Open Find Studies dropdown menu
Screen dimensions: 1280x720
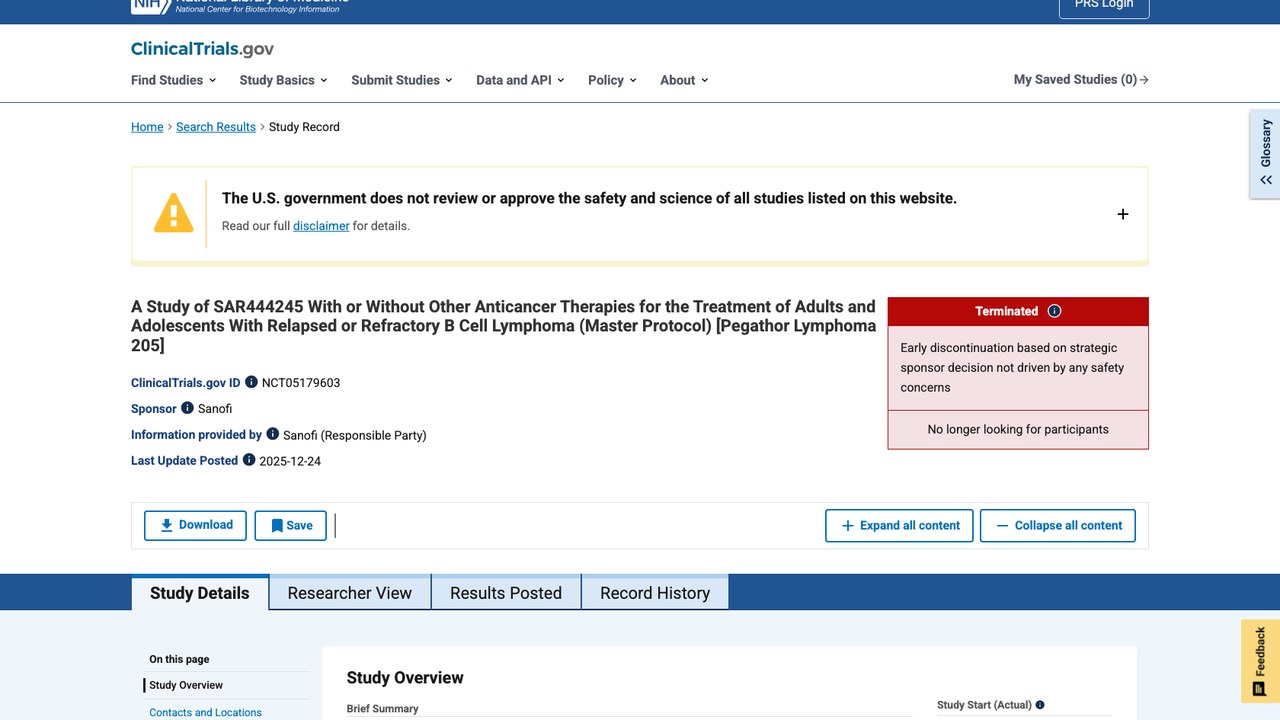[174, 80]
